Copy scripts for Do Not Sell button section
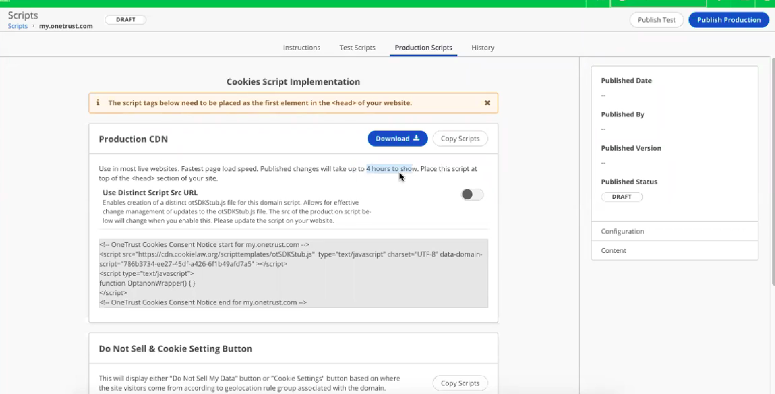 tap(460, 383)
